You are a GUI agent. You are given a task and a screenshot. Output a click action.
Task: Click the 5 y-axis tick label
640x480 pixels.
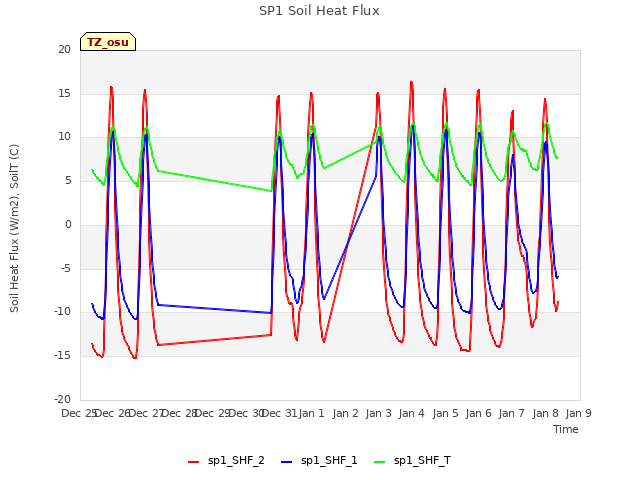[68, 181]
